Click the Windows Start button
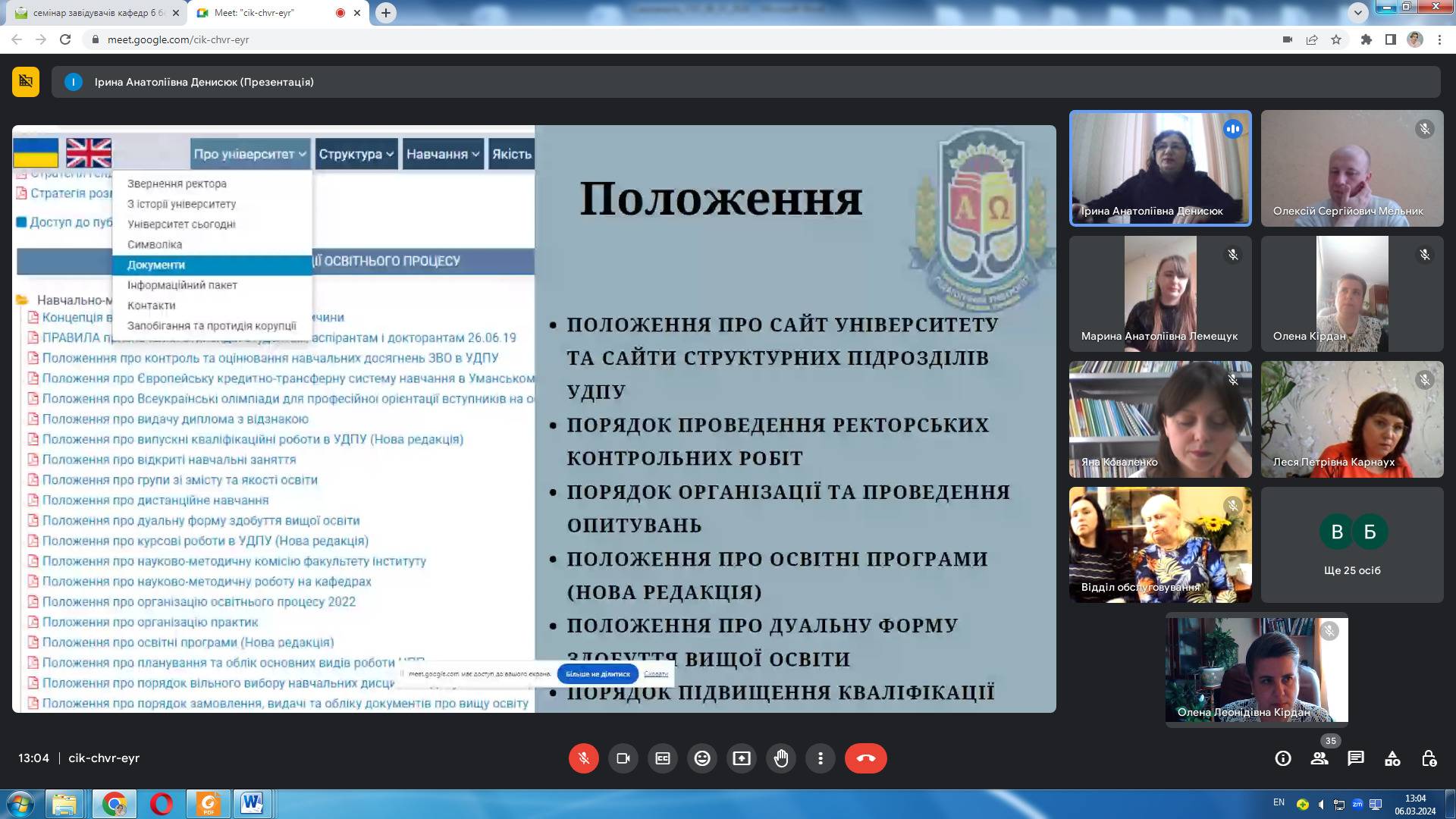This screenshot has height=819, width=1456. click(20, 804)
